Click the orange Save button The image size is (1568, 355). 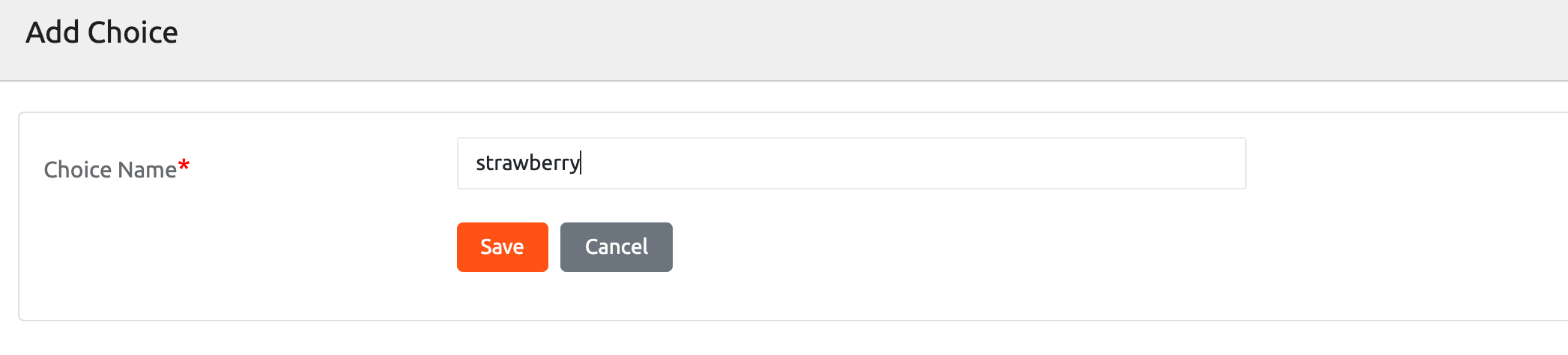(x=502, y=247)
